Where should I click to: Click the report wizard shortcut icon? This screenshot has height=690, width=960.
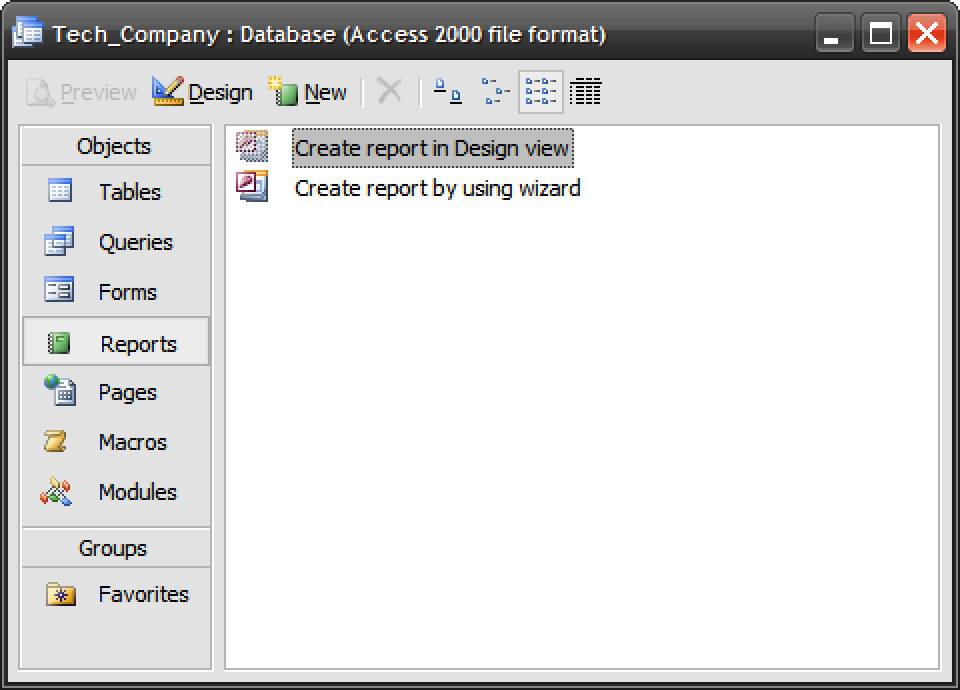(254, 184)
